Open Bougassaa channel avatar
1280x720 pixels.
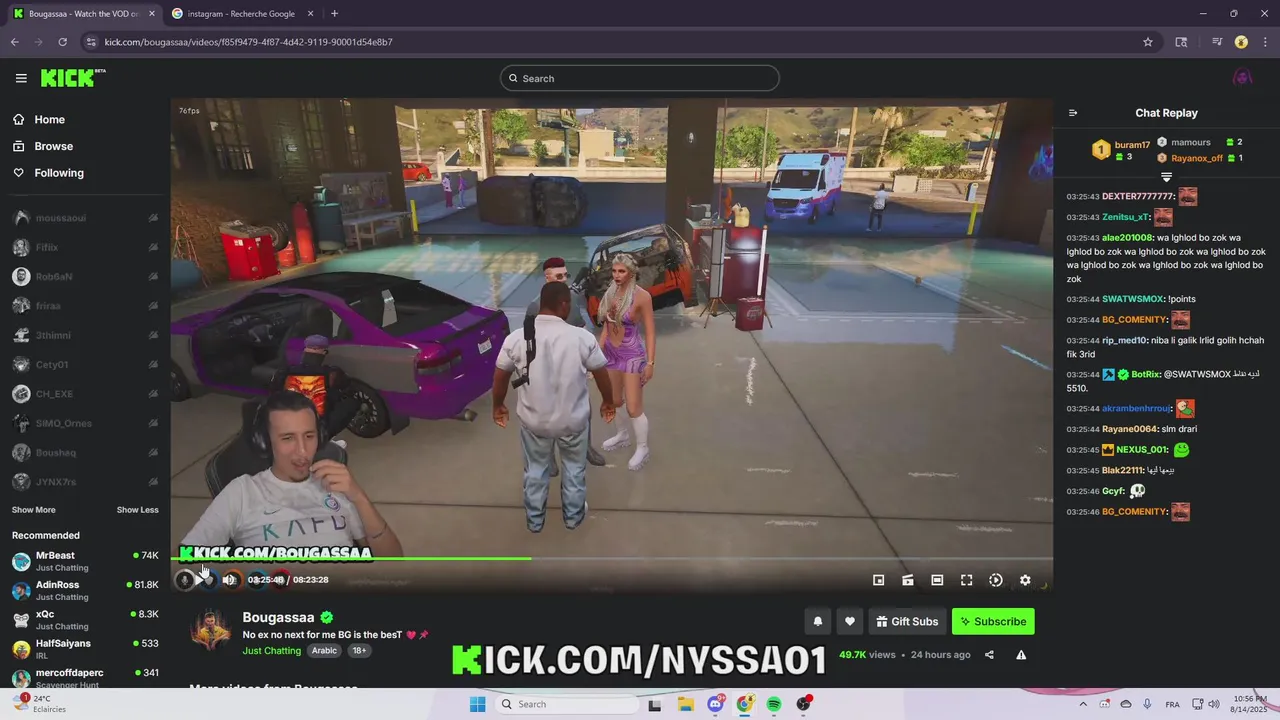click(211, 632)
